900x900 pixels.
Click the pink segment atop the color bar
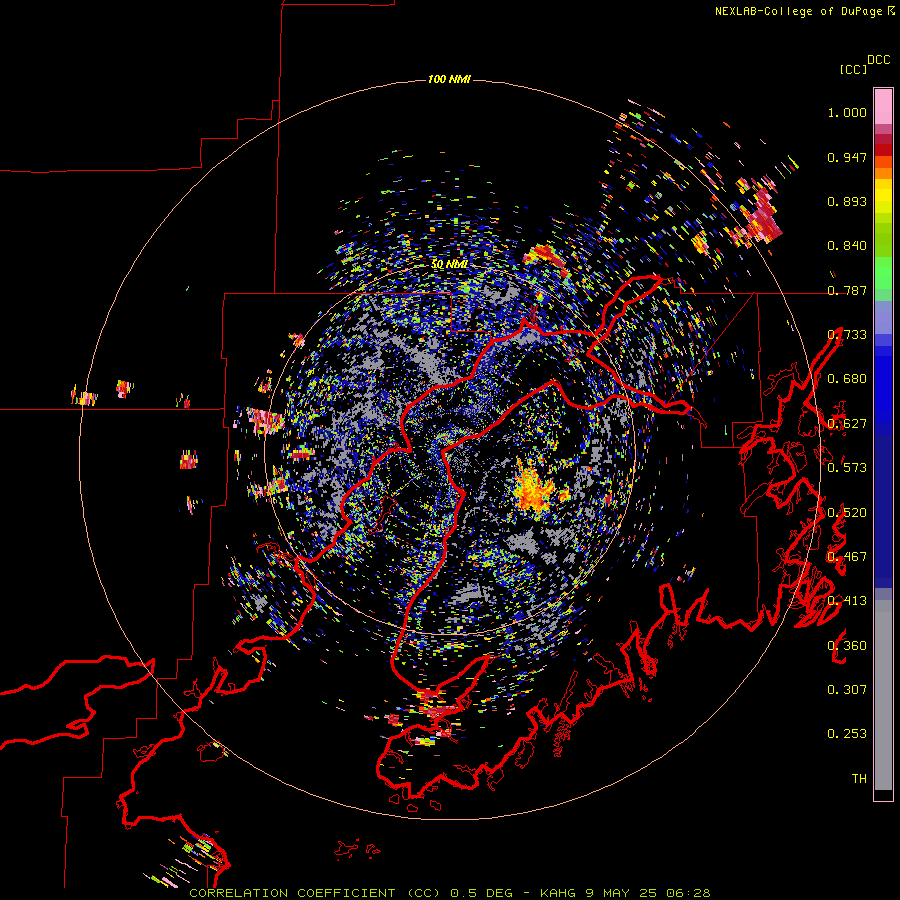click(883, 106)
